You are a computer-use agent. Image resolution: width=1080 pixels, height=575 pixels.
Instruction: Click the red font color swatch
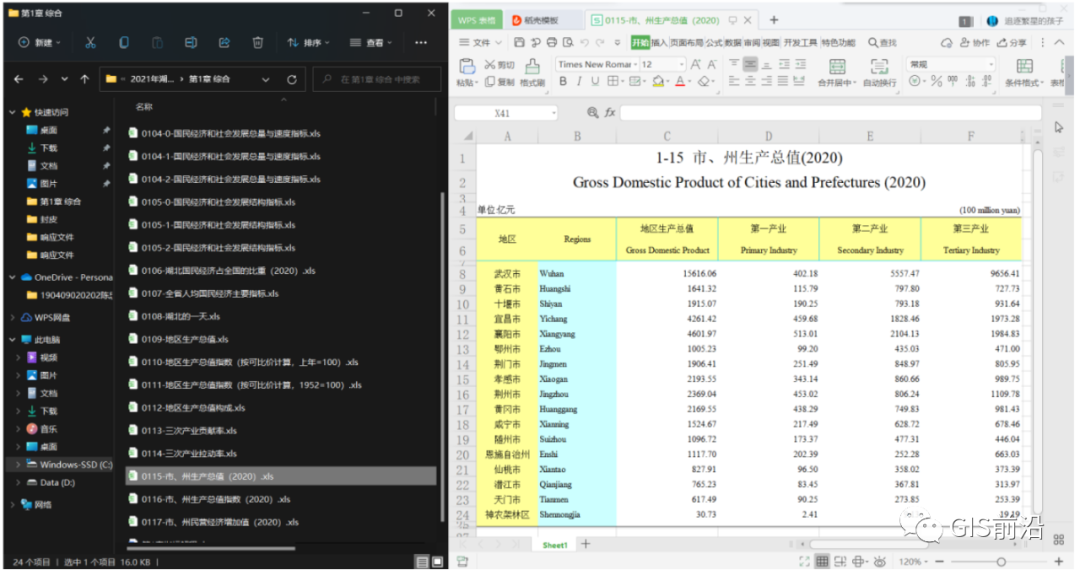(680, 81)
